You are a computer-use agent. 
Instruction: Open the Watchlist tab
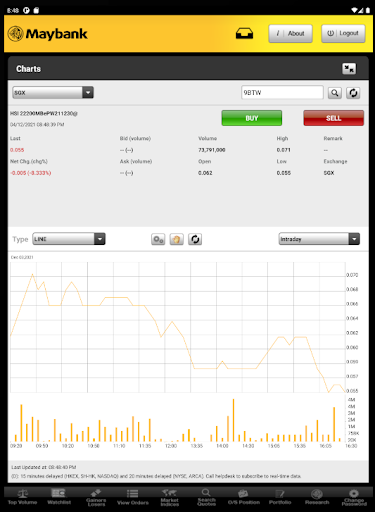pos(59,497)
